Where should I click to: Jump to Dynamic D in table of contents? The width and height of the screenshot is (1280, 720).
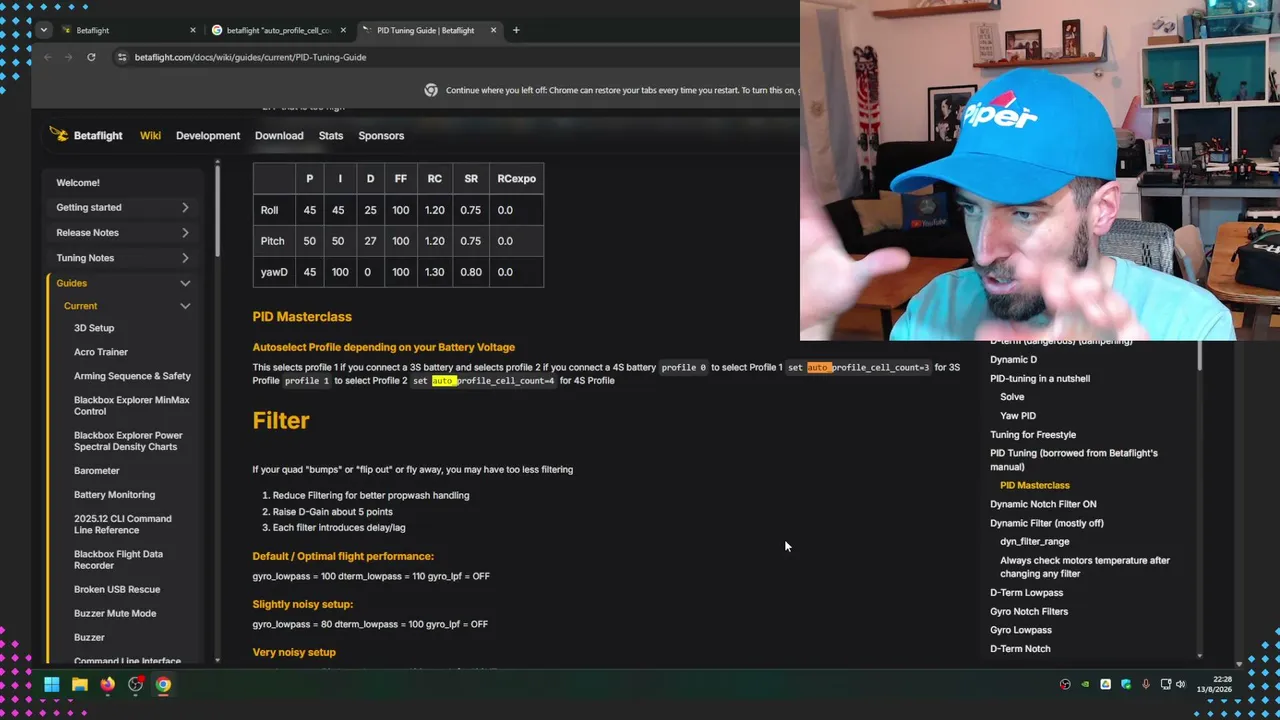click(1013, 359)
